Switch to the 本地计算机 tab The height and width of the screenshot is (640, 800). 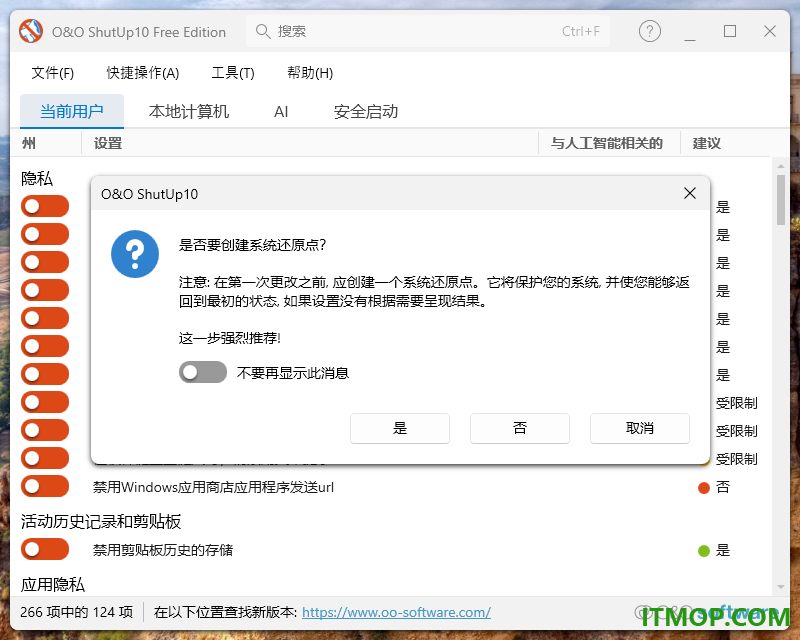[x=189, y=111]
